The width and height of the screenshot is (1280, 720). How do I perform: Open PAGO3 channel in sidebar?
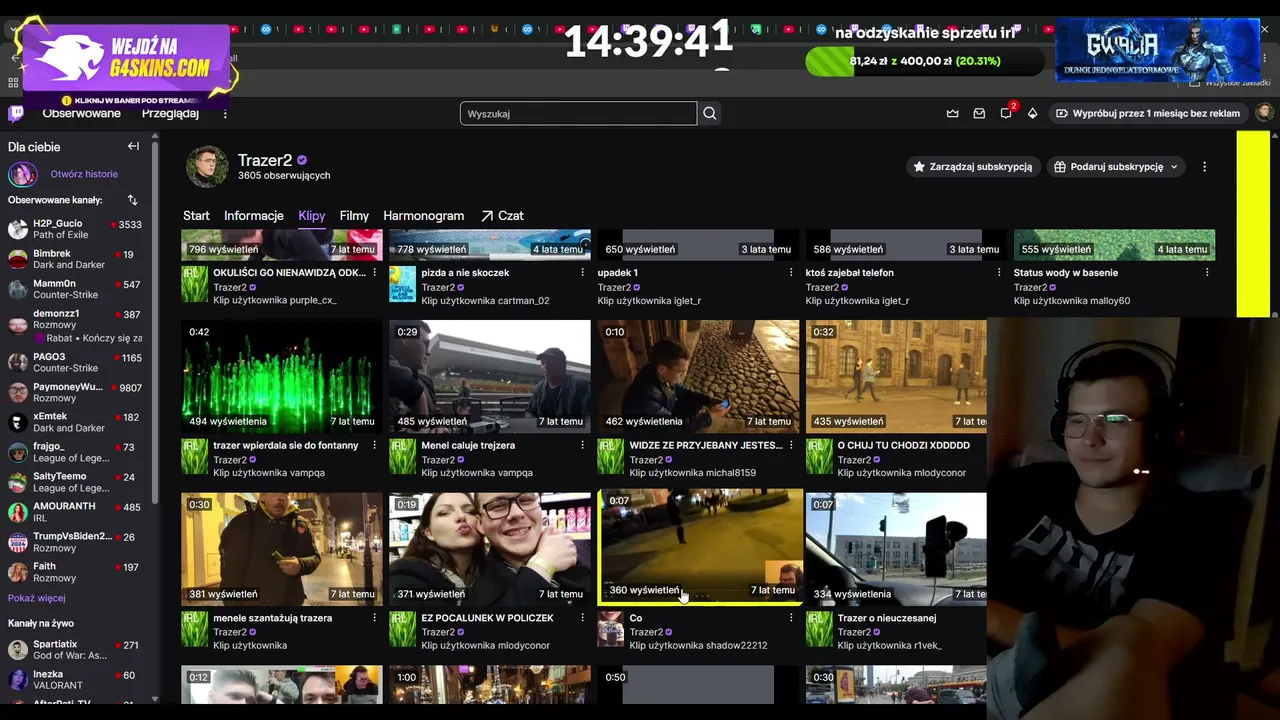pyautogui.click(x=75, y=363)
